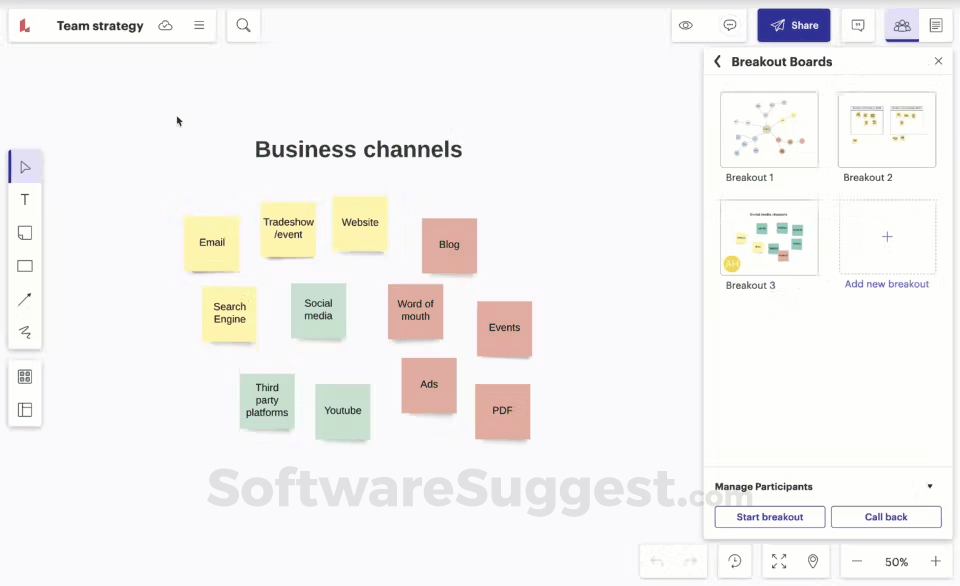Open the 50% zoom level control
Screen dimensions: 960x586
click(896, 561)
